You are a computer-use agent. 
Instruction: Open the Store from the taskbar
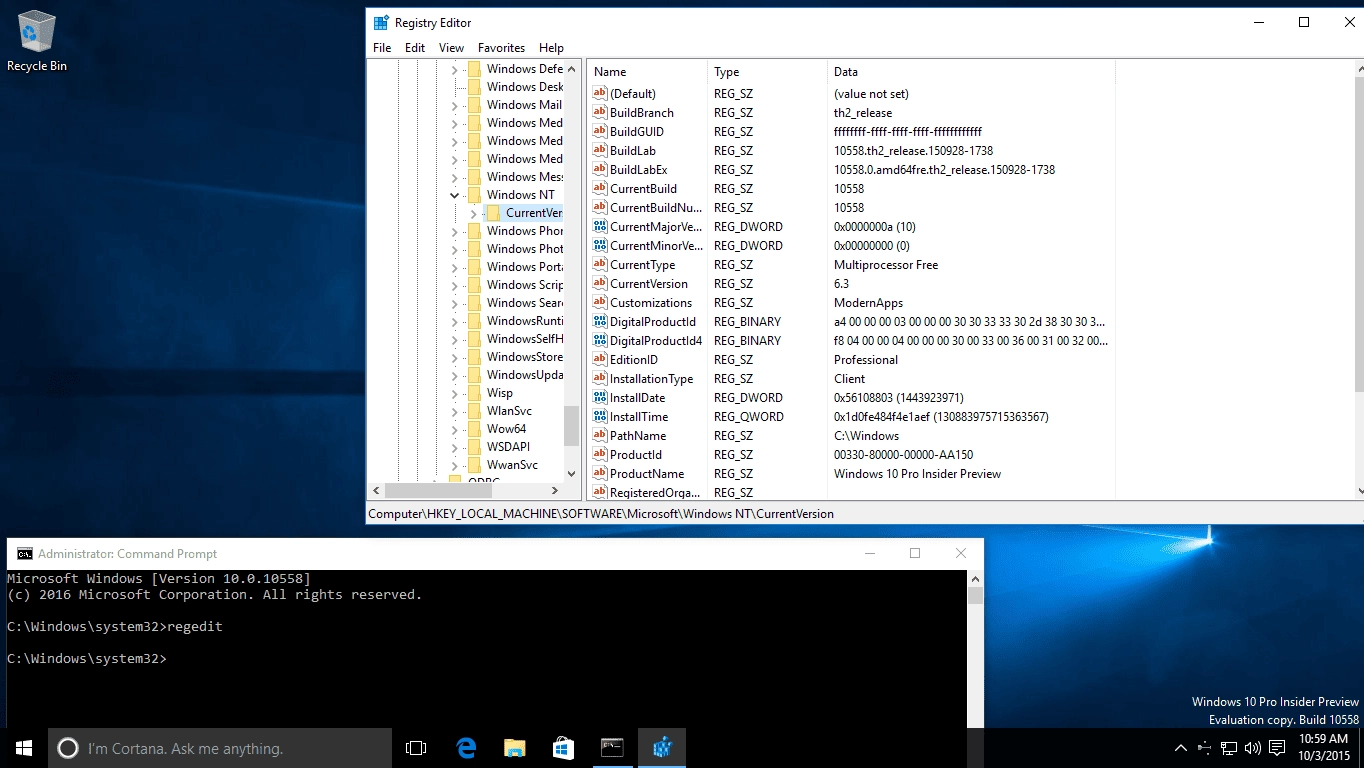point(563,748)
